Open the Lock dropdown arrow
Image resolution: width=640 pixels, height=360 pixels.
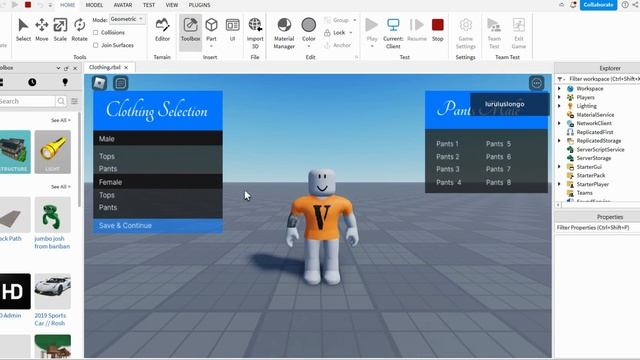(351, 33)
